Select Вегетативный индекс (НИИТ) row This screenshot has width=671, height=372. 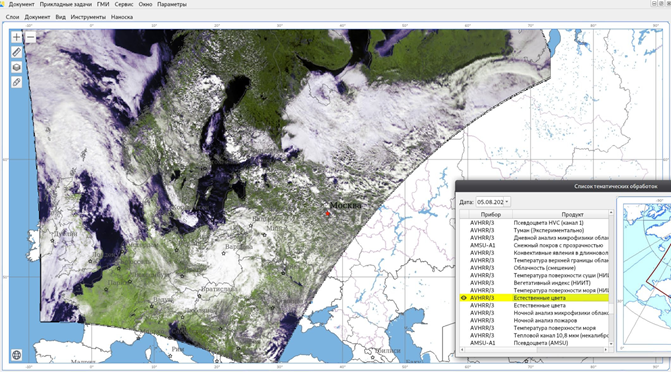coord(534,283)
